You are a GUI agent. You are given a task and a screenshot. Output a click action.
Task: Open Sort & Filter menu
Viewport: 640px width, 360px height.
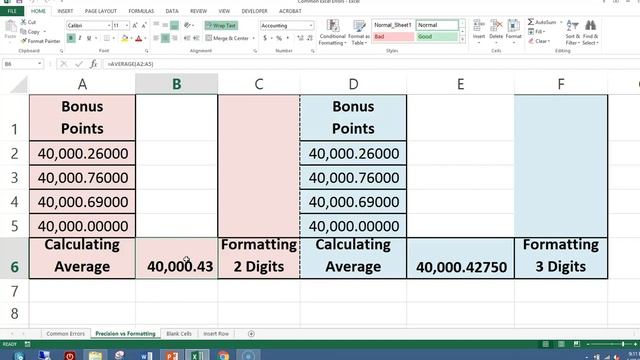(572, 32)
